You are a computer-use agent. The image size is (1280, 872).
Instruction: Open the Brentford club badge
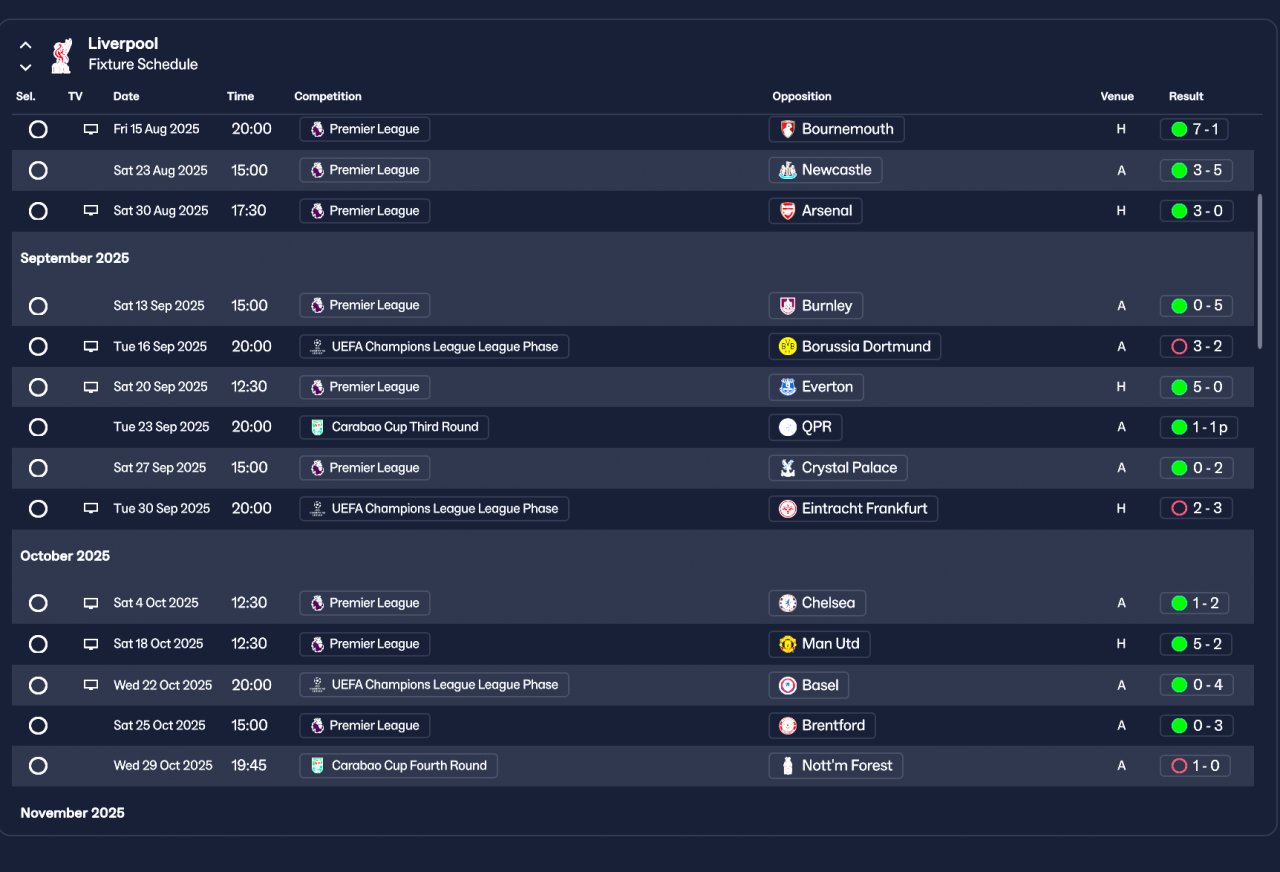tap(788, 725)
